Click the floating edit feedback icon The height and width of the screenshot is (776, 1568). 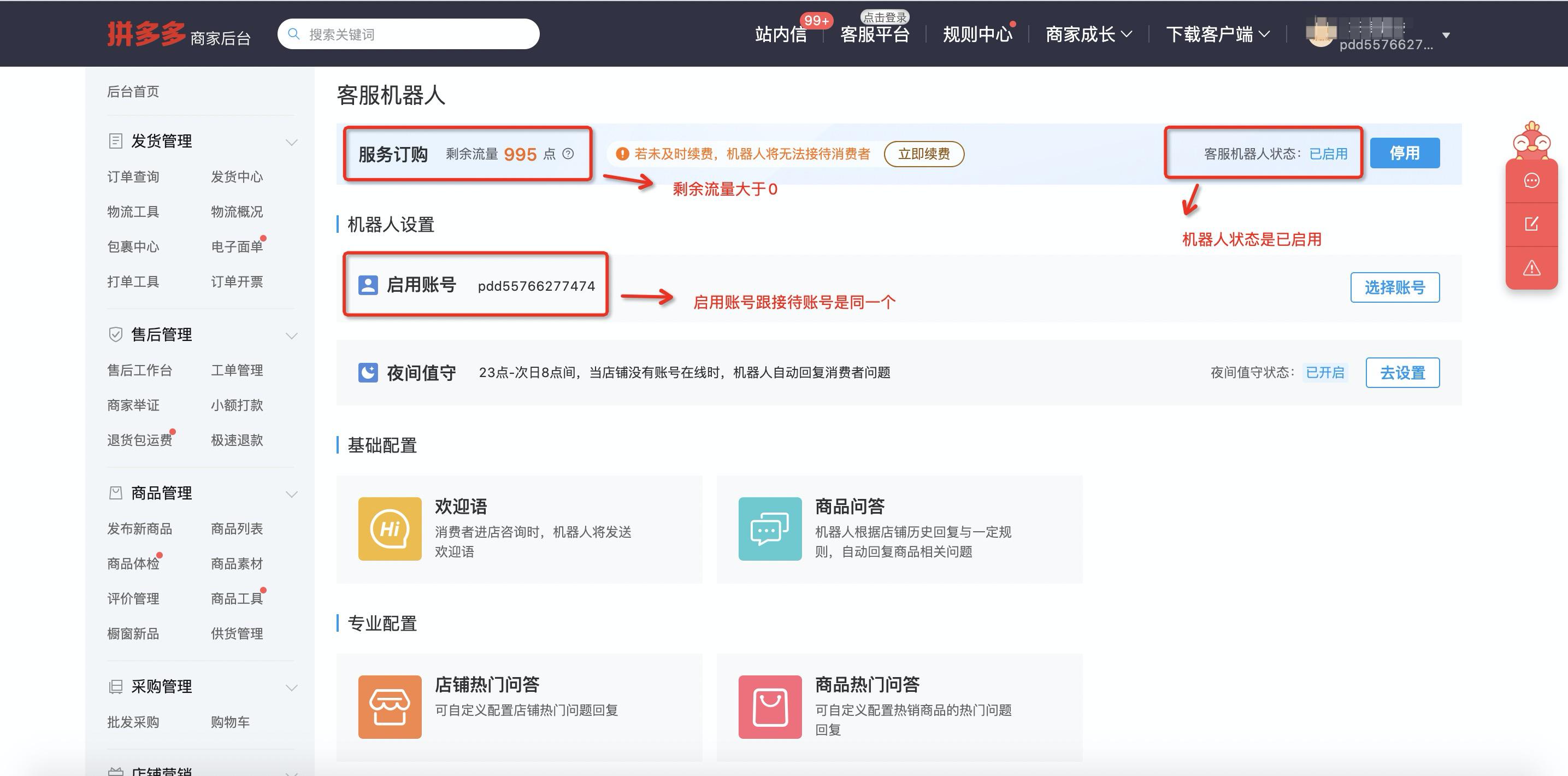1531,223
